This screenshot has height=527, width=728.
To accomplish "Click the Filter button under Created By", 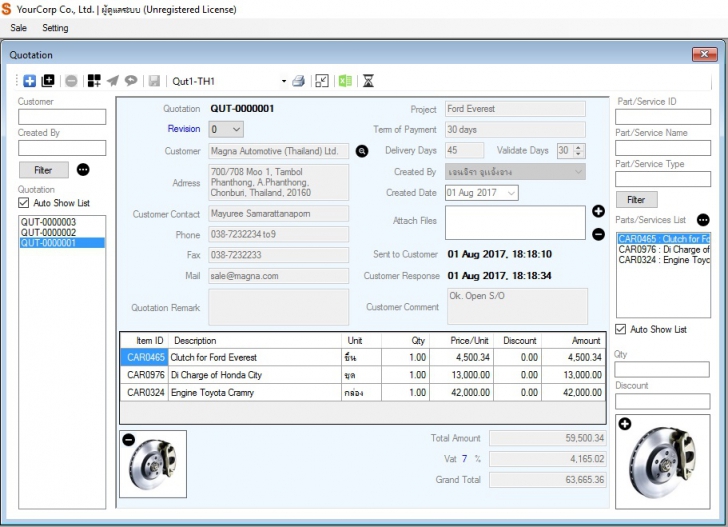I will tap(43, 170).
